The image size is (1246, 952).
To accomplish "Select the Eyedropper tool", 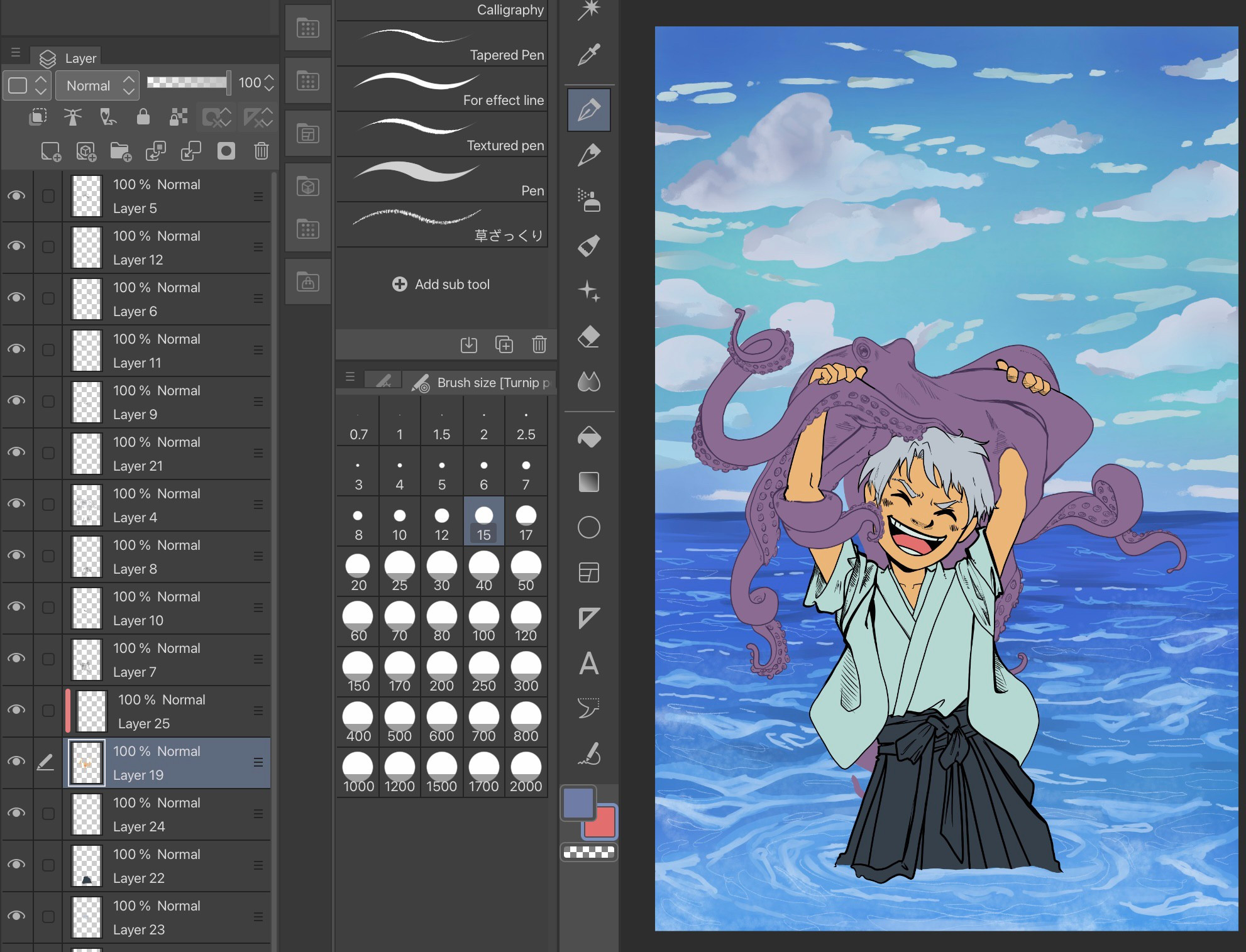I will coord(589,55).
